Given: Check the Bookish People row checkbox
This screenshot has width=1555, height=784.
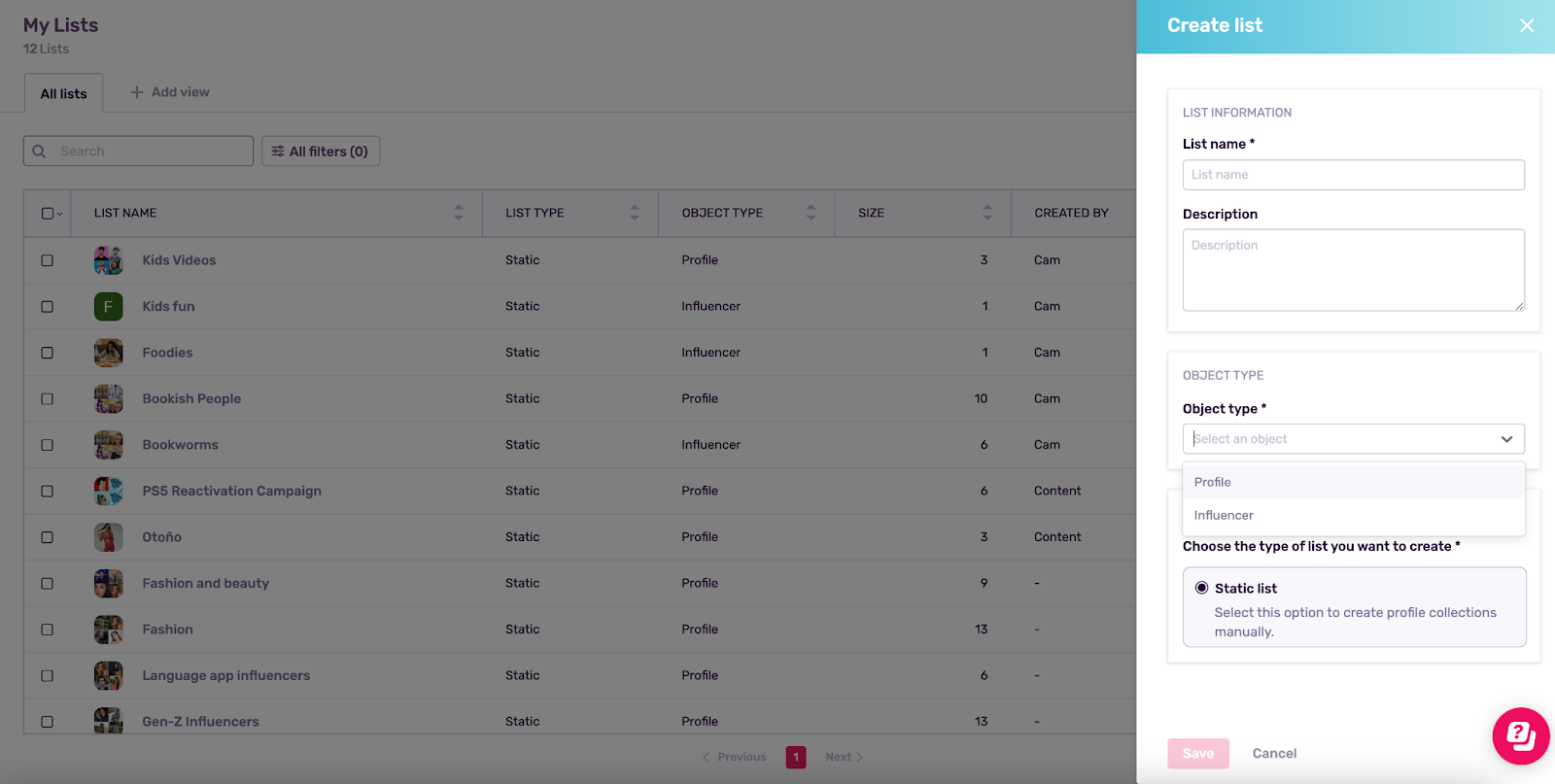Looking at the screenshot, I should pos(47,399).
